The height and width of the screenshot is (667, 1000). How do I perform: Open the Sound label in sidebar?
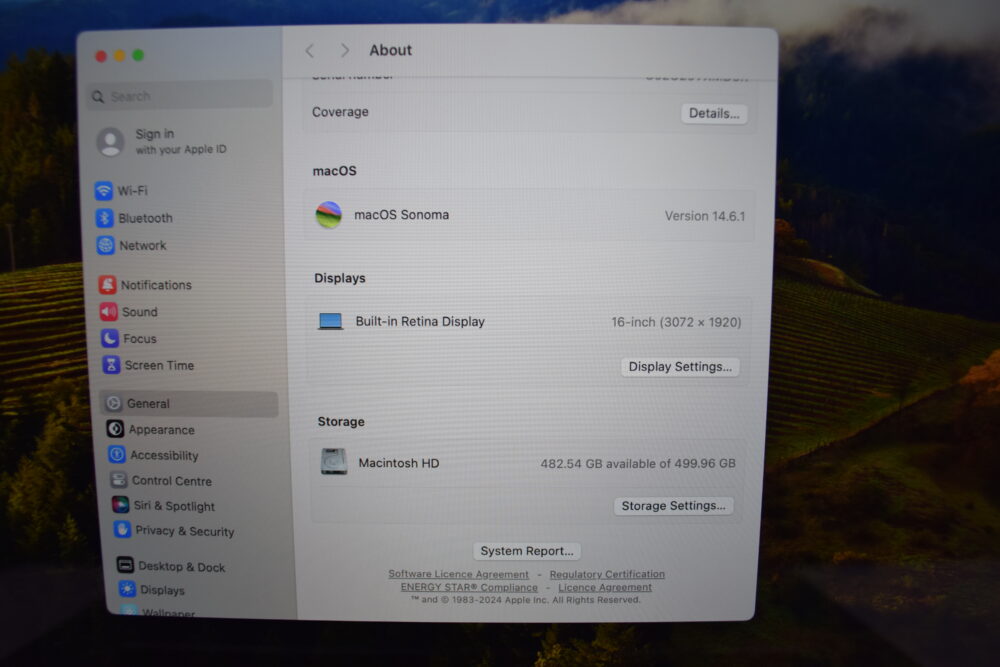coord(140,312)
